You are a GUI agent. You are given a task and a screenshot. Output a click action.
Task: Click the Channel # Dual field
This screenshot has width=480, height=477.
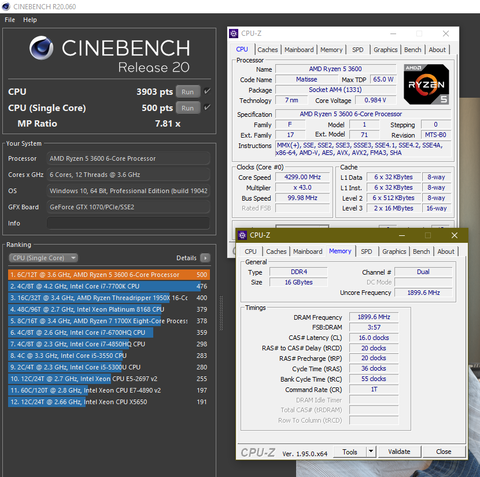pos(423,272)
